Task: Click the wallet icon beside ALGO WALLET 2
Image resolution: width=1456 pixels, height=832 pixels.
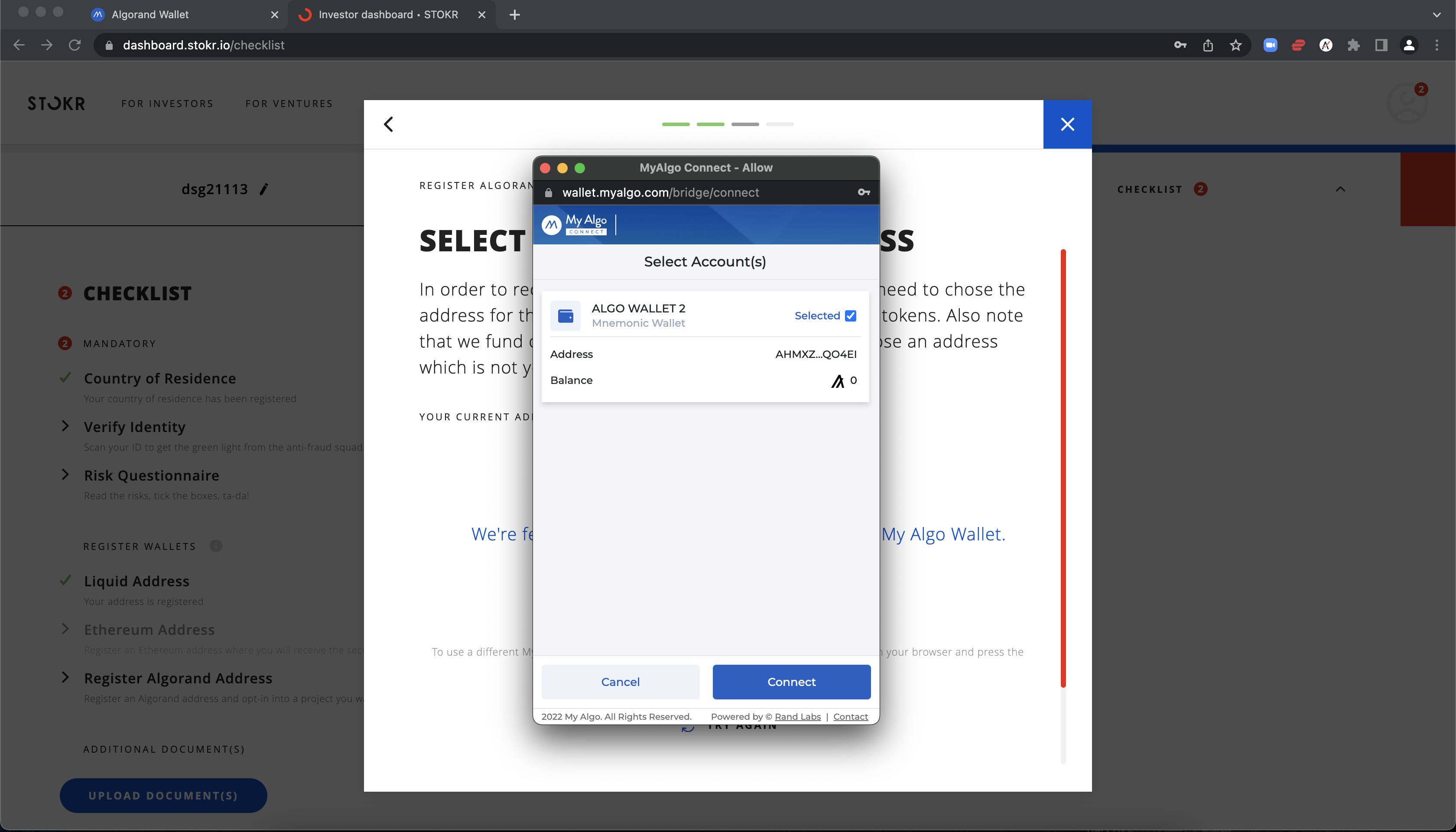Action: (x=565, y=315)
